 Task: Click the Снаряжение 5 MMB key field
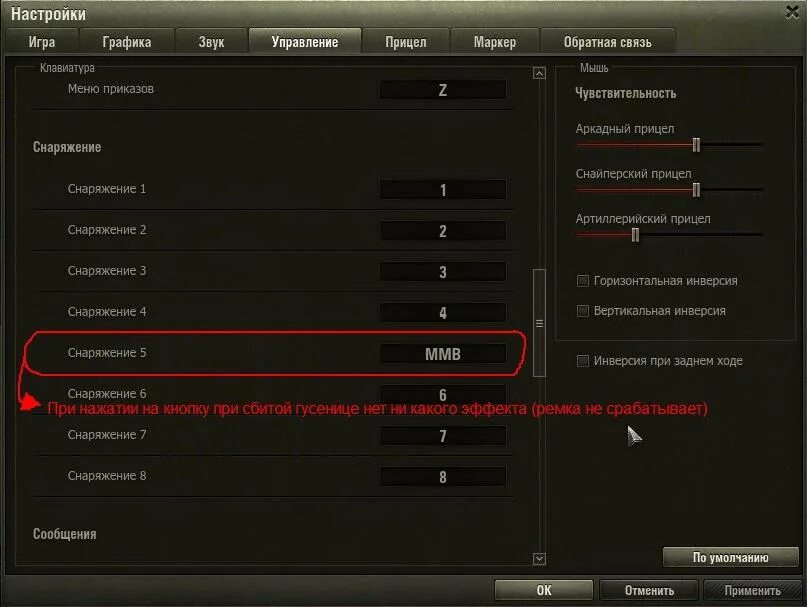click(443, 354)
